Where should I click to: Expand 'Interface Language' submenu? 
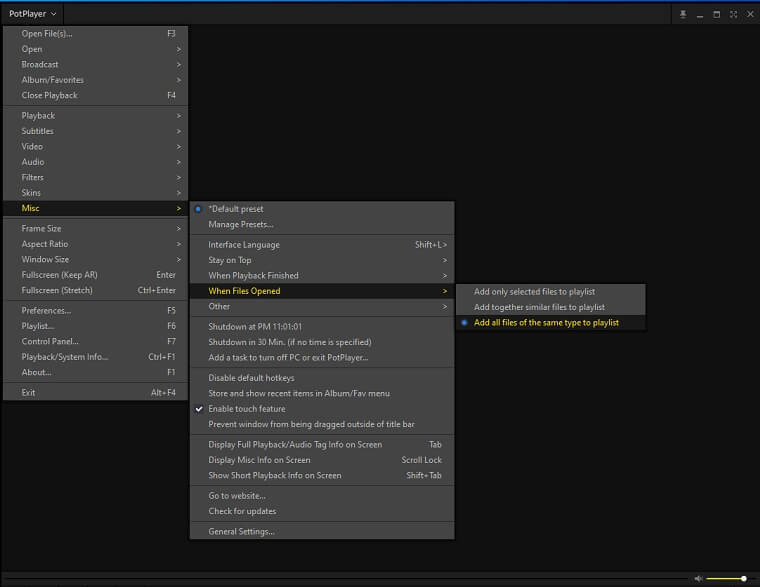tap(322, 245)
